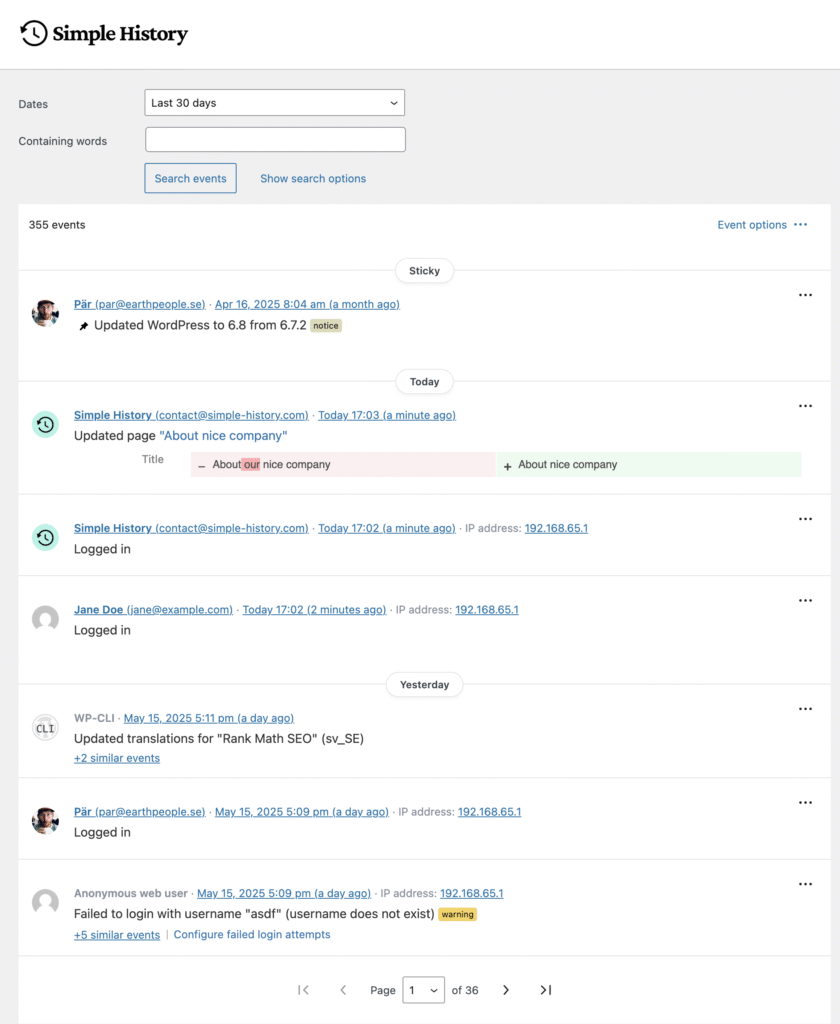Expand '+5 similar events' for failed logins

(x=117, y=935)
